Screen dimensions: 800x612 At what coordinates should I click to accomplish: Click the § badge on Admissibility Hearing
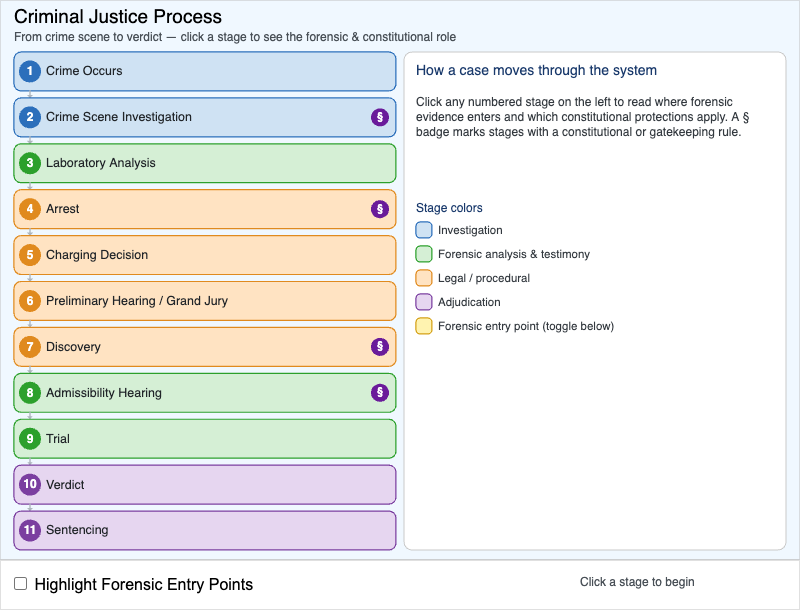point(380,392)
